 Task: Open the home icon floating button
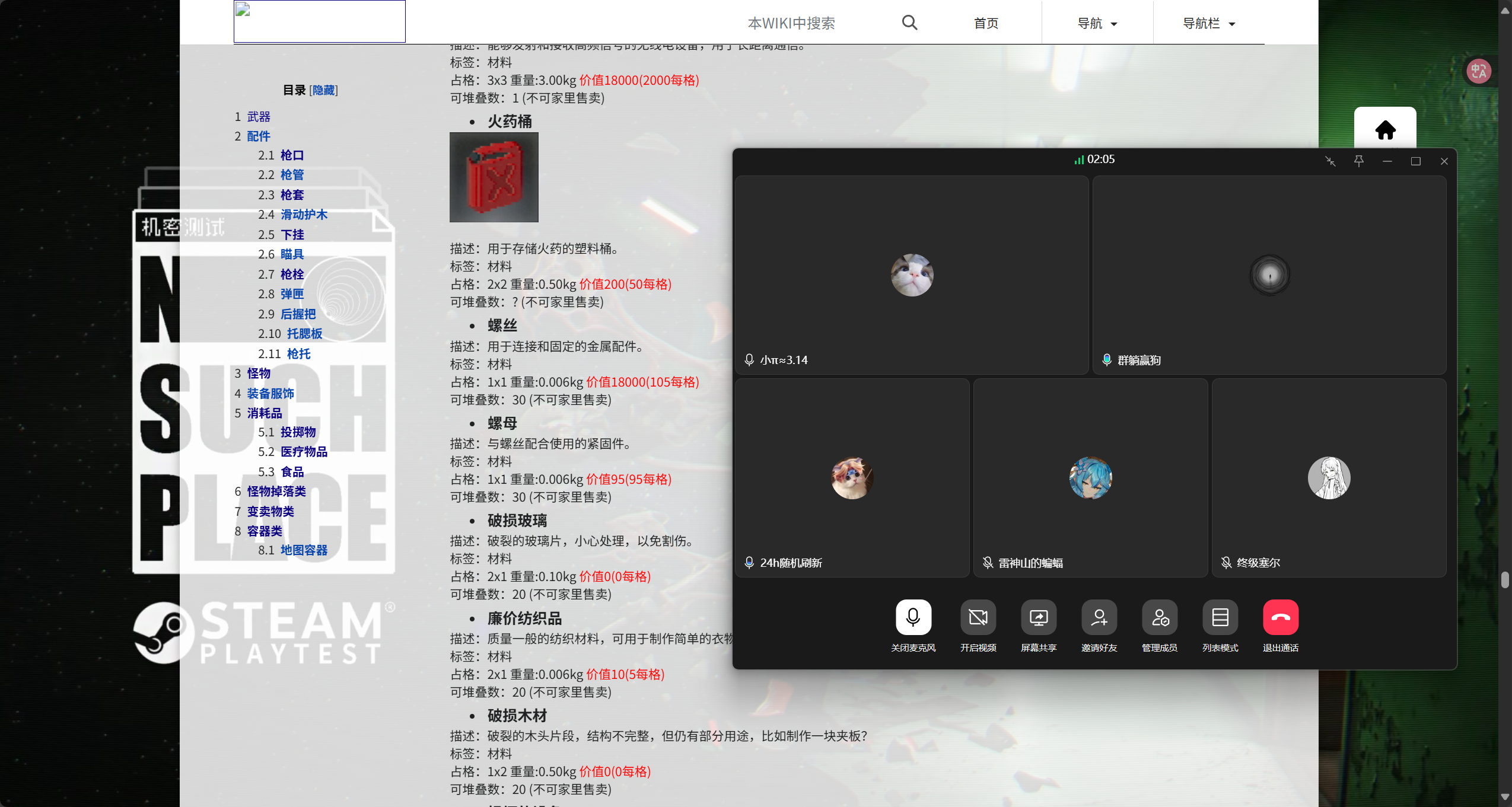[x=1385, y=130]
